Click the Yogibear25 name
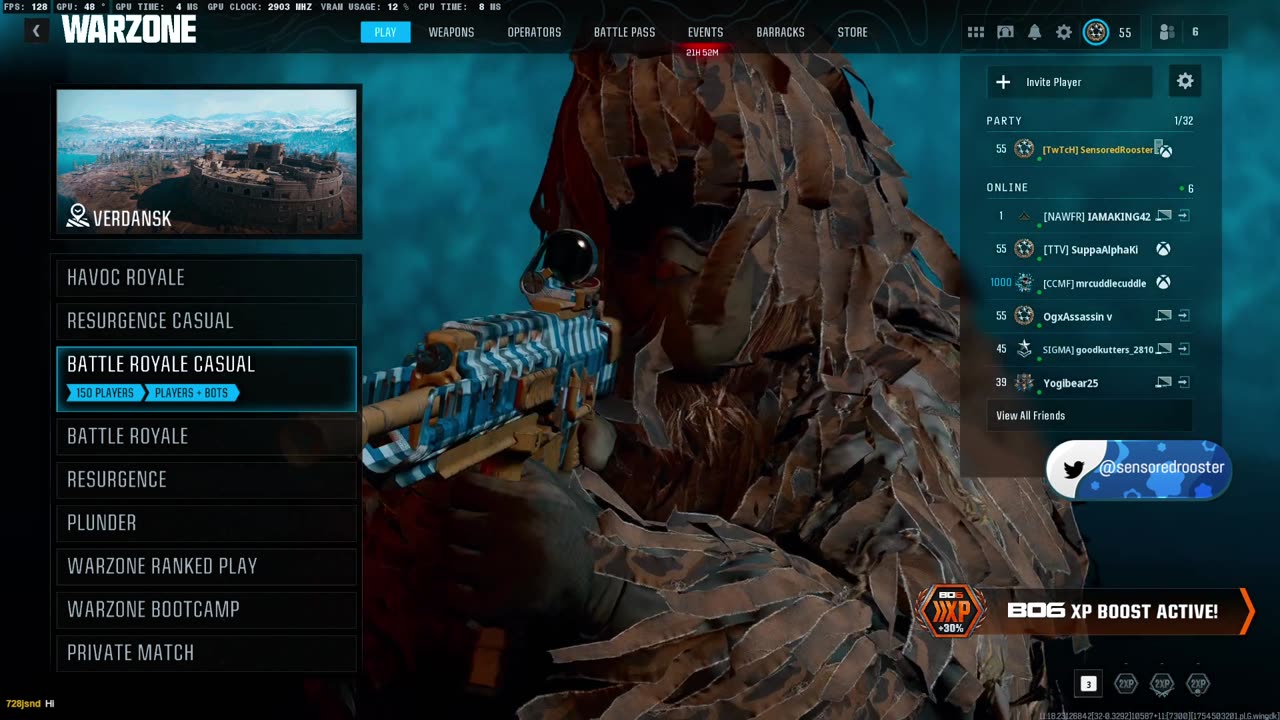The height and width of the screenshot is (720, 1280). pos(1070,382)
